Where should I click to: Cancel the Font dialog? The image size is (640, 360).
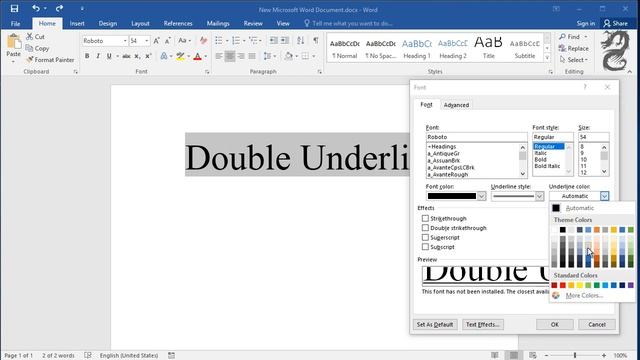click(597, 324)
